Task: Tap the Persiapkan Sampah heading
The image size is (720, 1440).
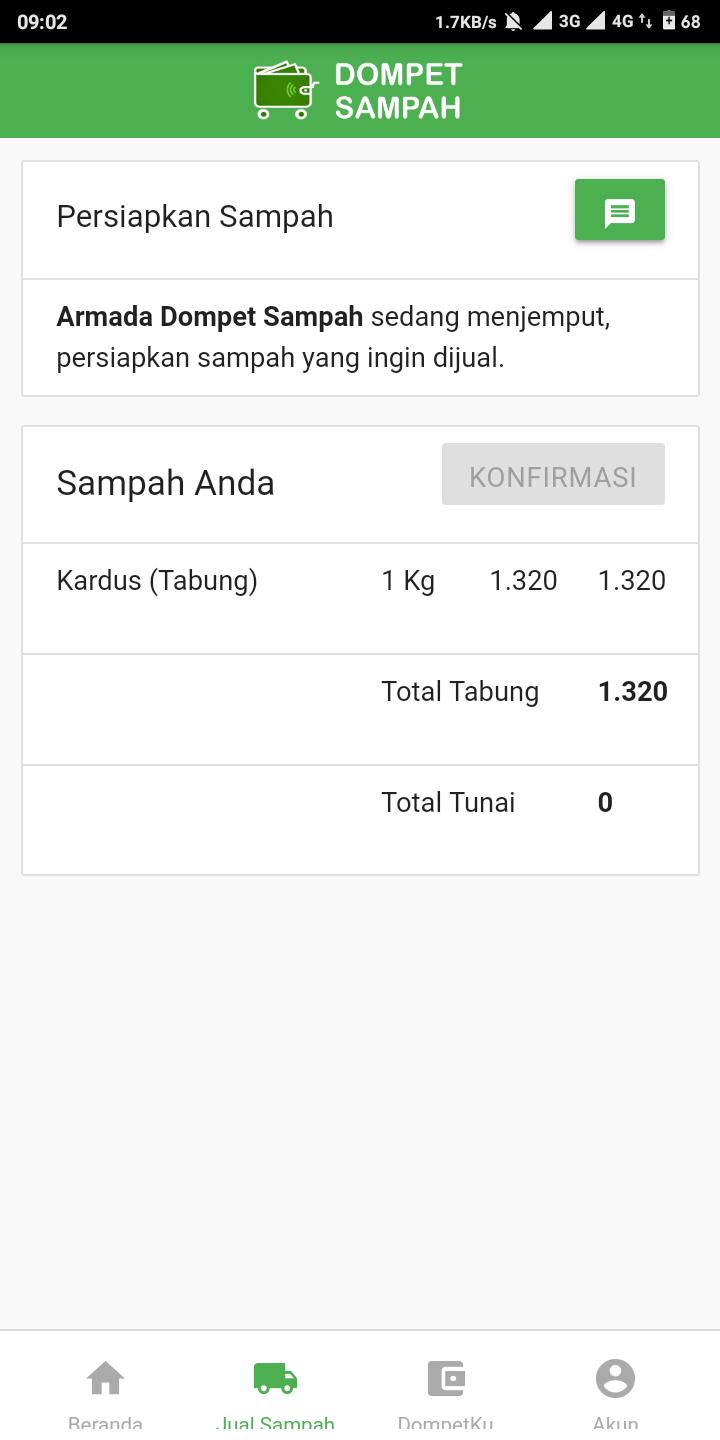Action: pyautogui.click(x=195, y=217)
